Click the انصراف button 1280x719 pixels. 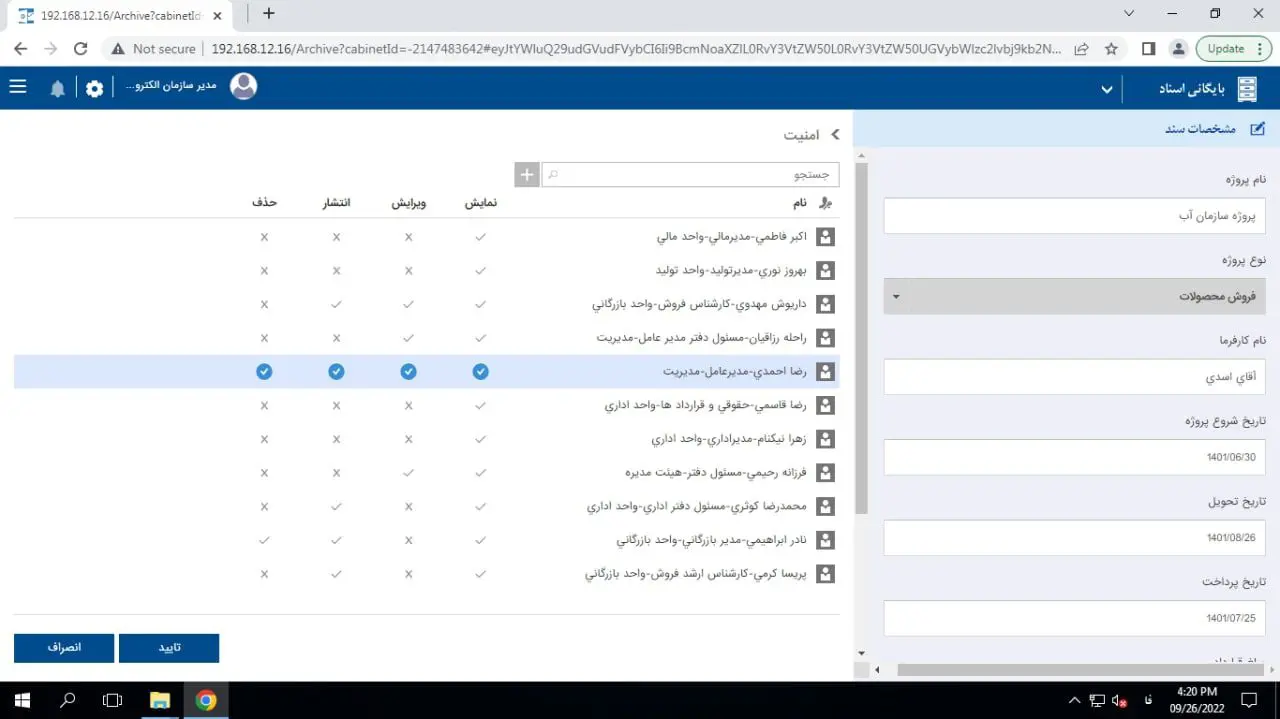pyautogui.click(x=64, y=648)
